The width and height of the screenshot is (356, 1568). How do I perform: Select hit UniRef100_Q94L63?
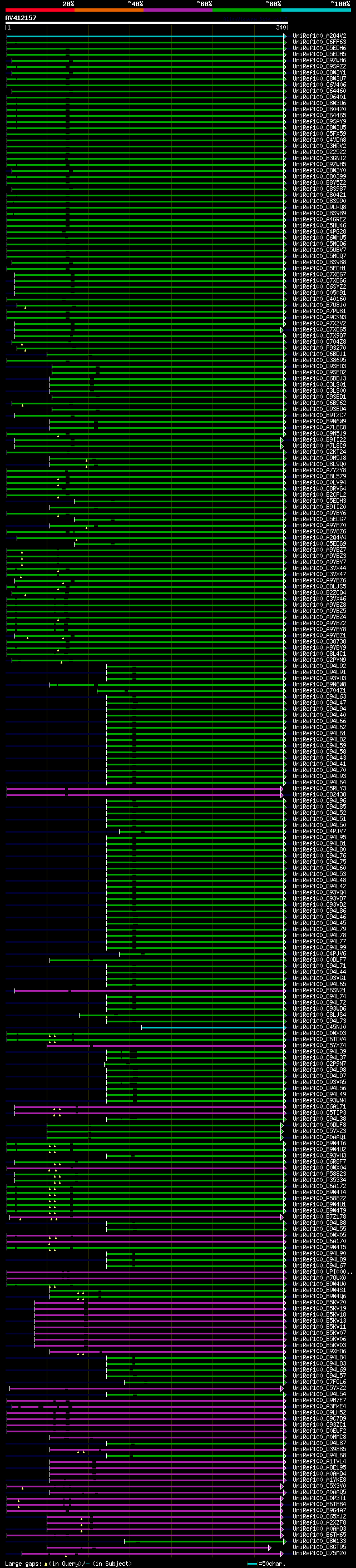319,697
